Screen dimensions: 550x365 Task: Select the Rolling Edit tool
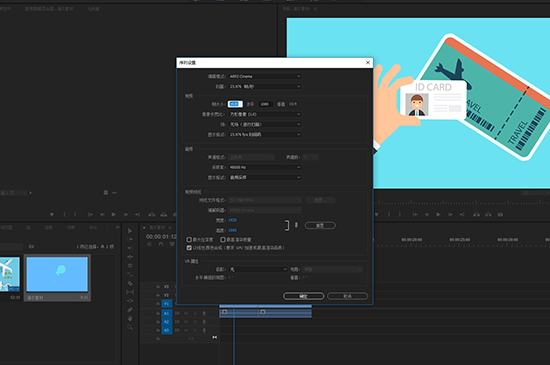[130, 265]
